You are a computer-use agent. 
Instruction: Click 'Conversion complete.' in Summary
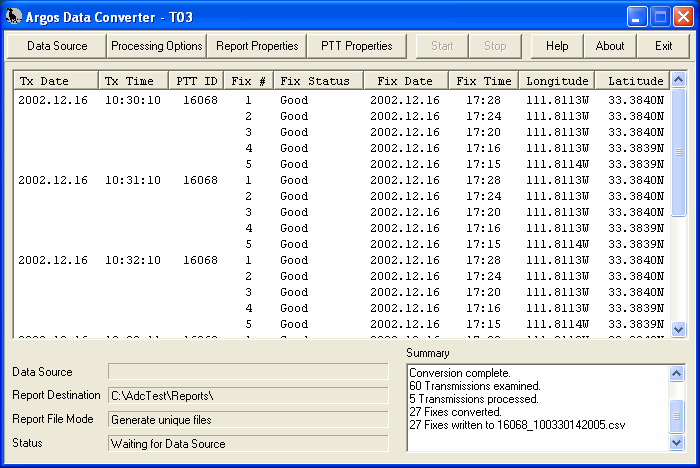click(460, 373)
